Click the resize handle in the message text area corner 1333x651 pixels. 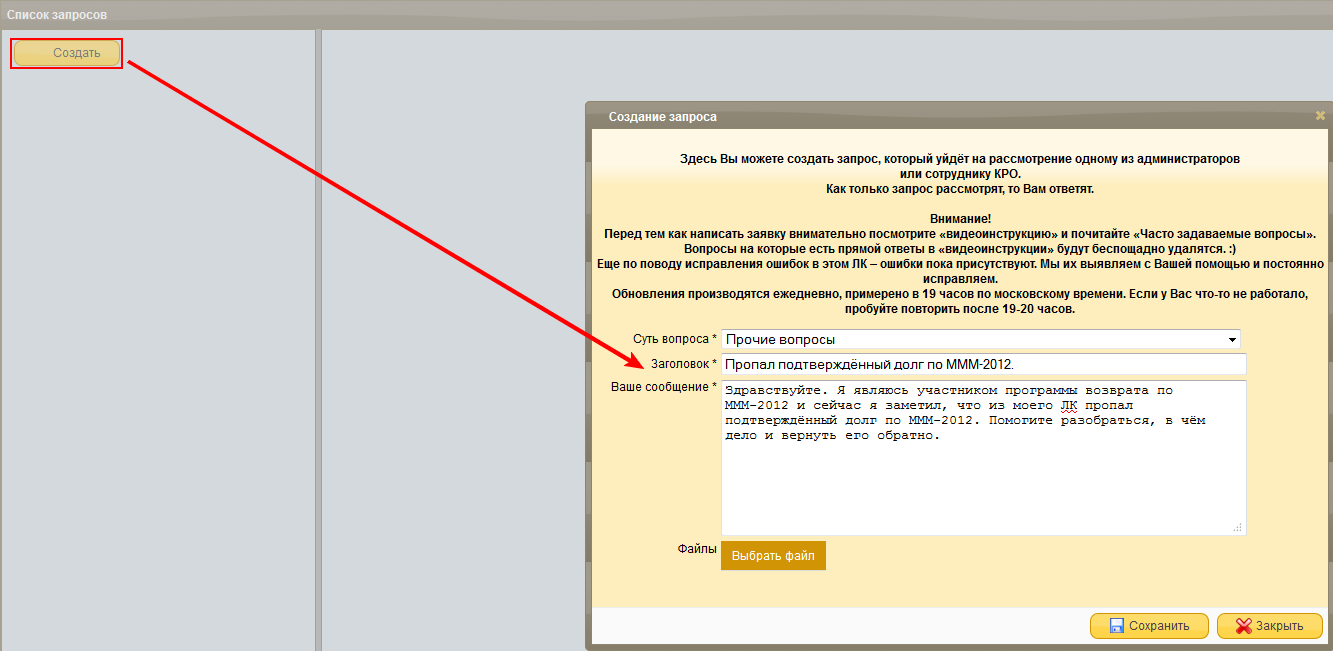coord(1238,527)
